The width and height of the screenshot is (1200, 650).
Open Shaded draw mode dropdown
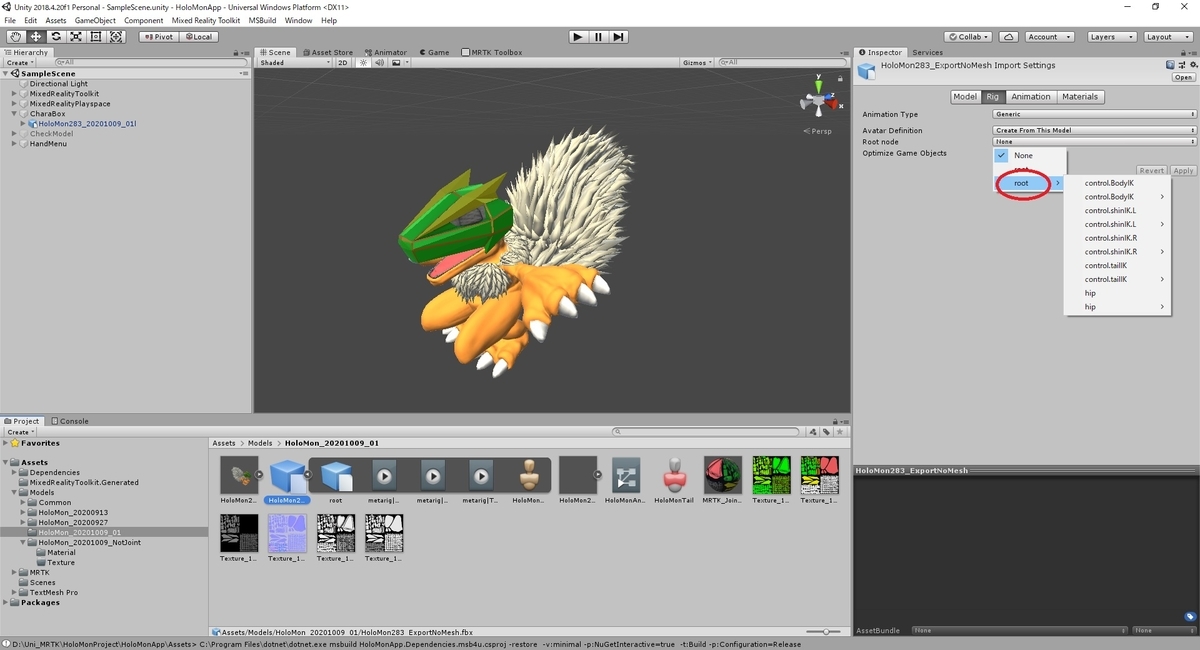[x=294, y=62]
